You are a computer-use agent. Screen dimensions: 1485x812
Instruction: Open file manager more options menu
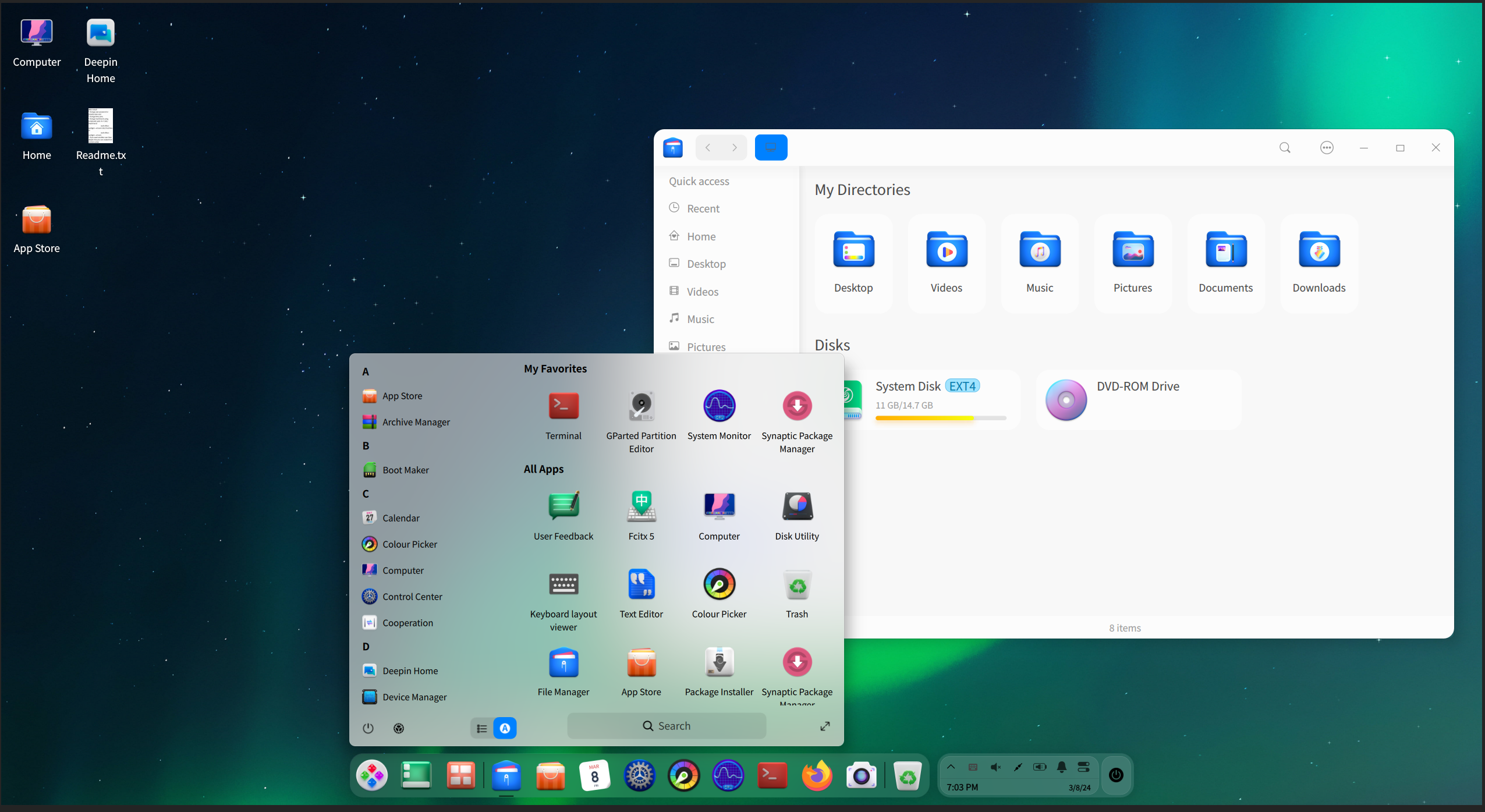click(1326, 148)
